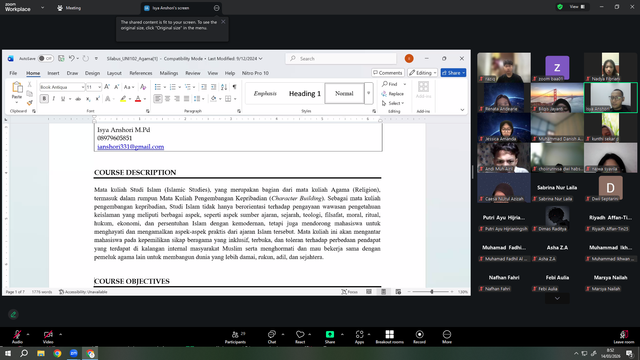Click the Undo arrow in Word
The image size is (640, 360).
click(71, 58)
